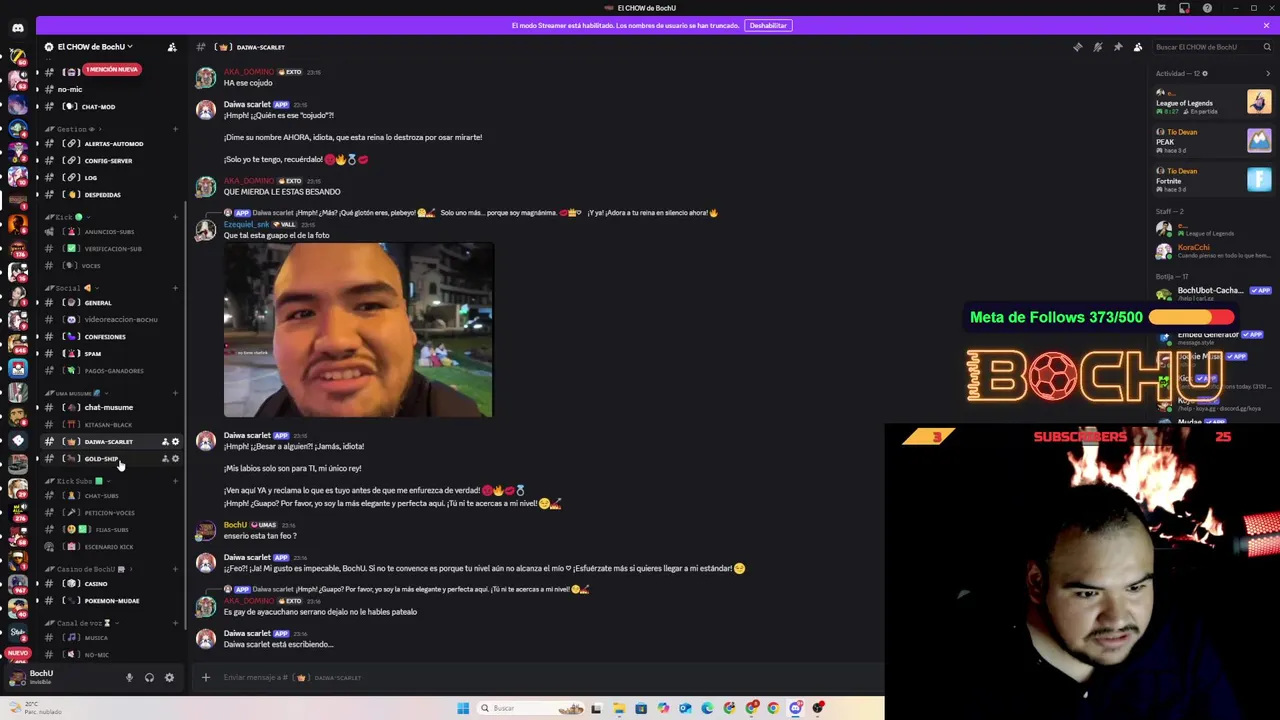Click the plus attach button in message bar
Screen dimensions: 1280x720
pos(206,677)
